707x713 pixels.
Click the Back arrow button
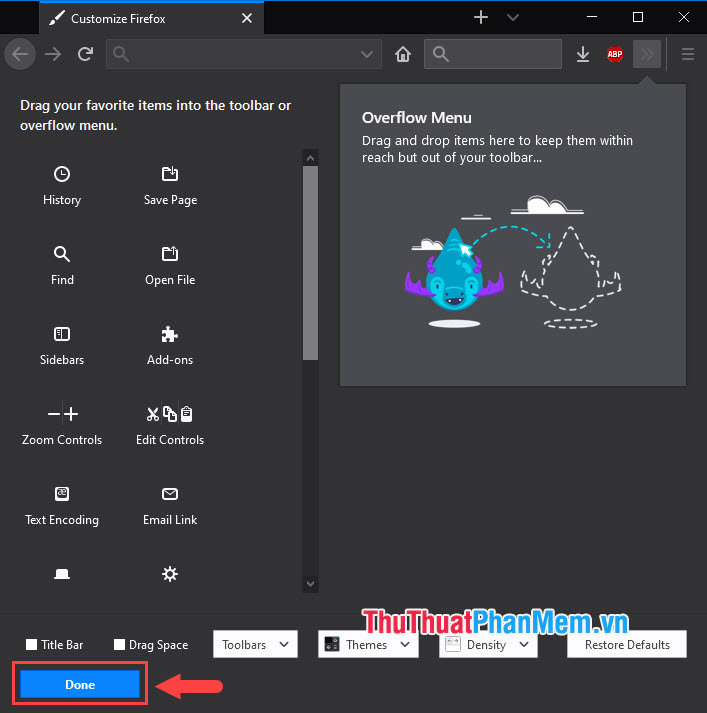coord(20,55)
